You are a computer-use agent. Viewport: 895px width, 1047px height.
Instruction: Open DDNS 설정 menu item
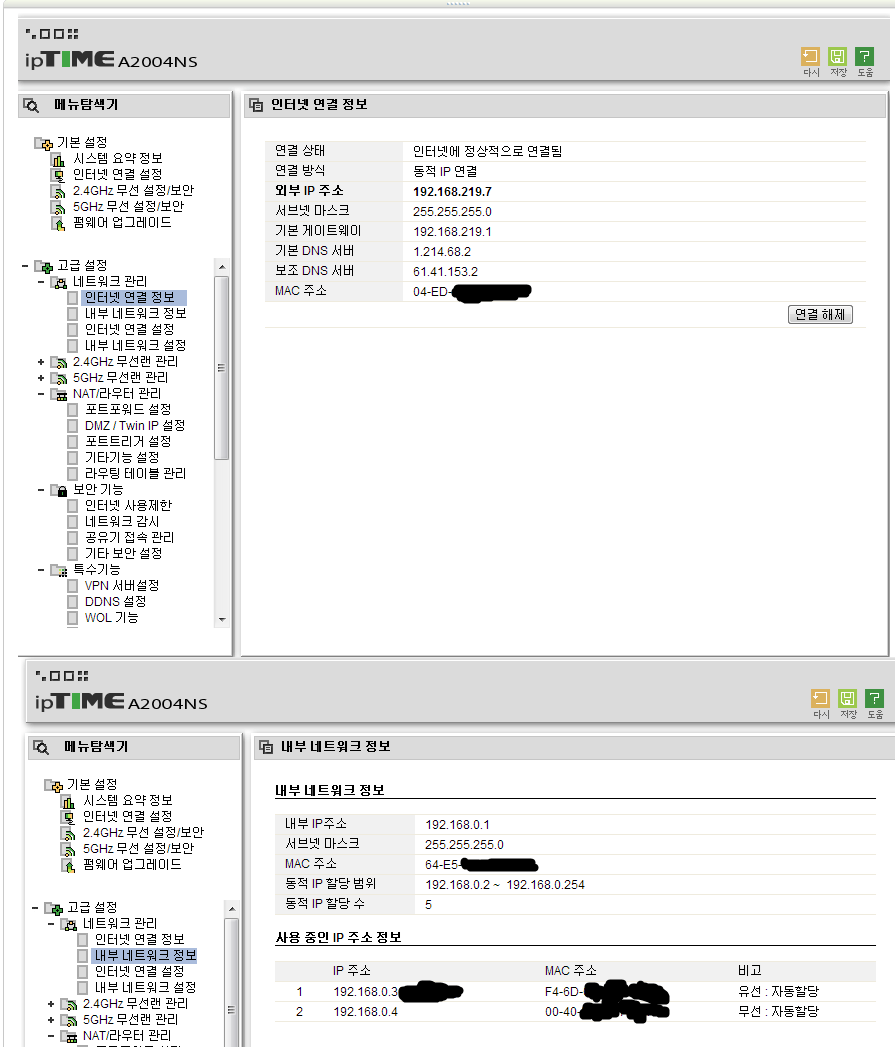pyautogui.click(x=115, y=602)
